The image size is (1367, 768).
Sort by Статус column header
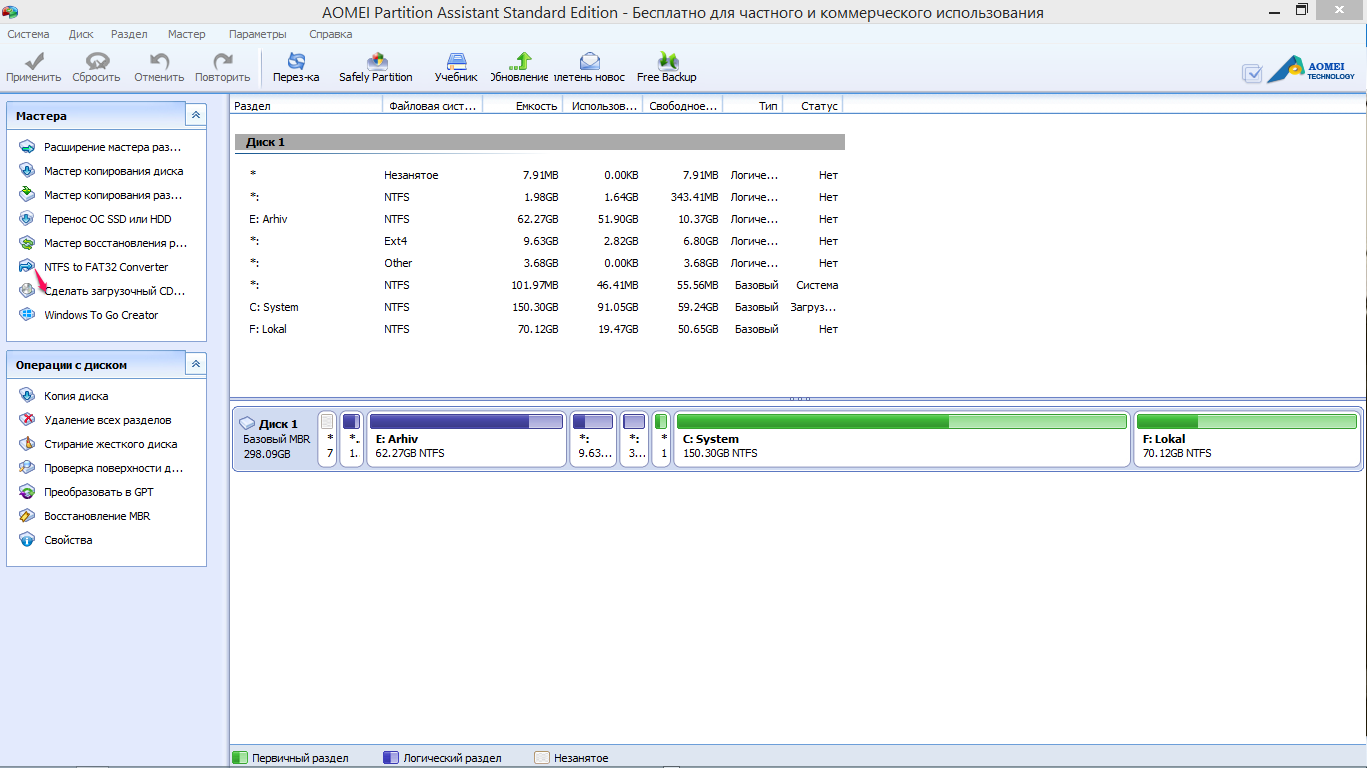point(813,105)
